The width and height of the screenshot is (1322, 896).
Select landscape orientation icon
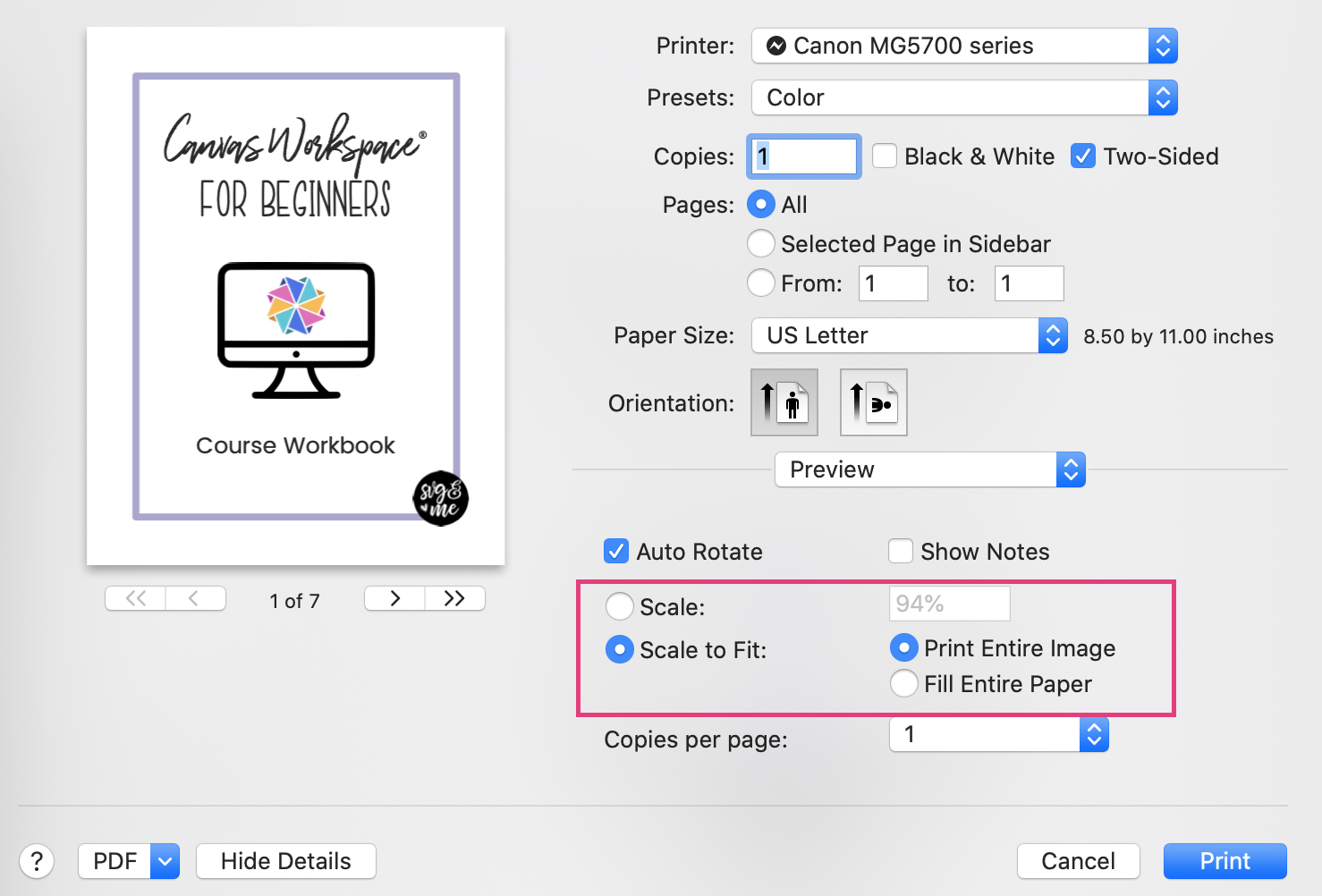(874, 402)
